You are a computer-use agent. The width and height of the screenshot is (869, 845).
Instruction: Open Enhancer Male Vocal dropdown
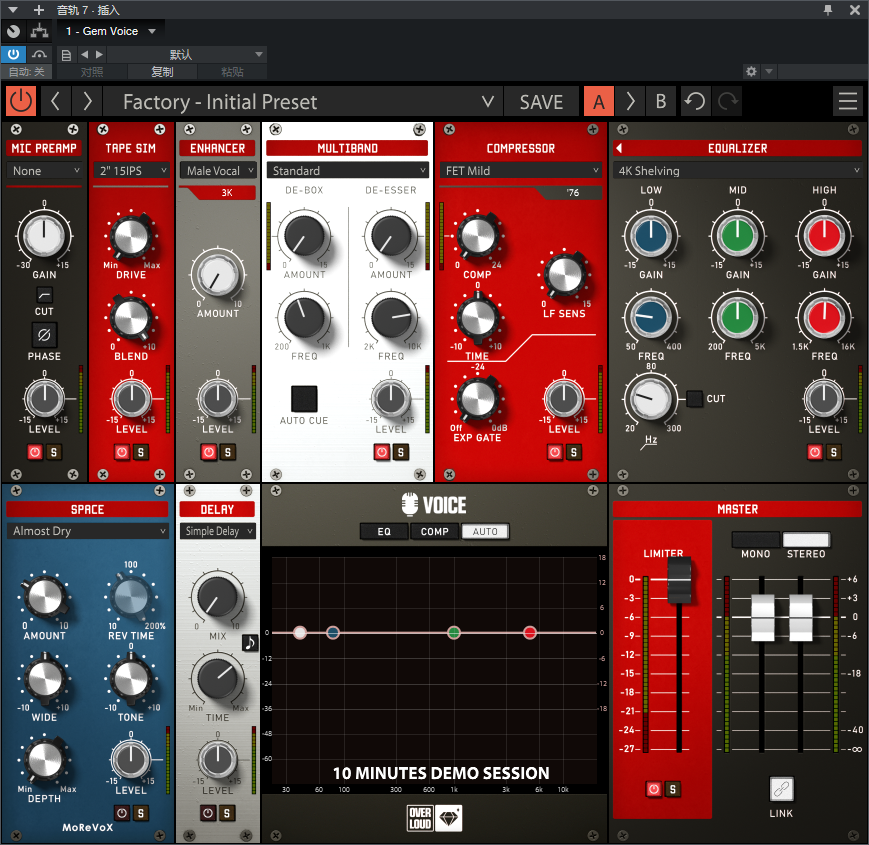click(218, 171)
